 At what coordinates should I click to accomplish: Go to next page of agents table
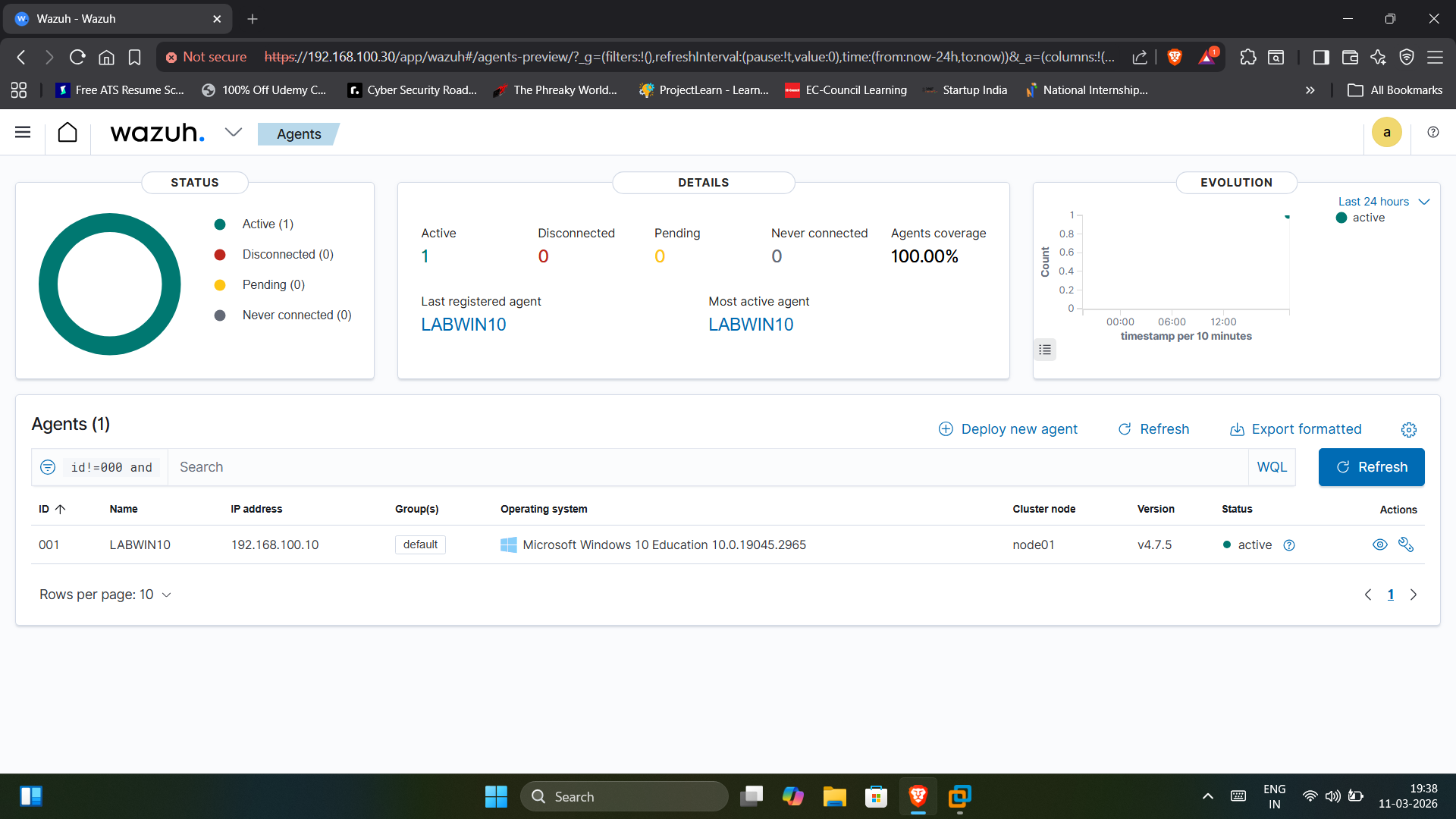click(x=1414, y=595)
